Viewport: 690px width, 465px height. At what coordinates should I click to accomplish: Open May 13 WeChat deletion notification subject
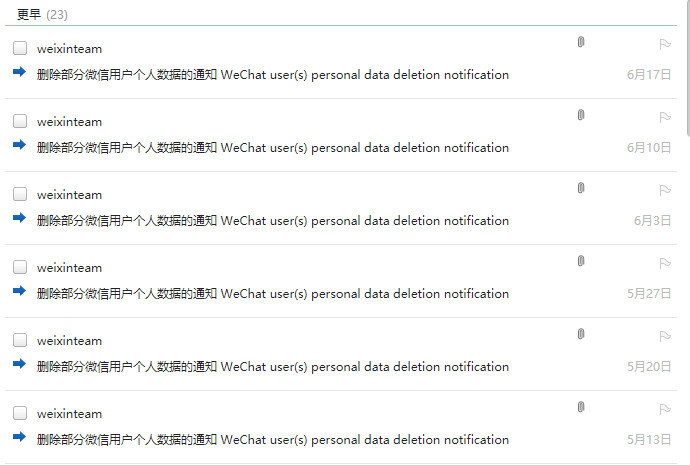pos(272,440)
